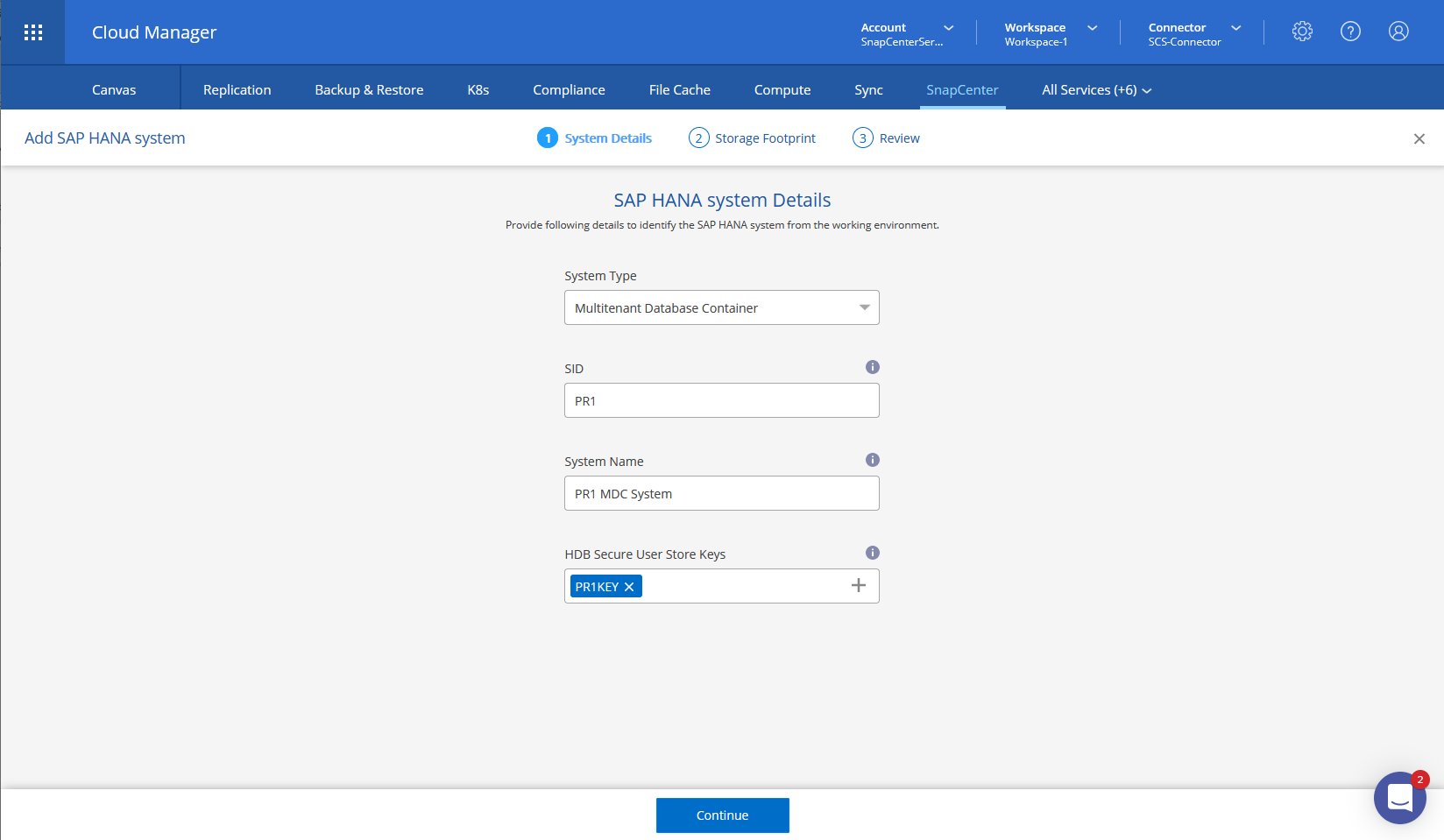Image resolution: width=1444 pixels, height=840 pixels.
Task: Click the 'SAP HANA system Details' heading
Action: [x=722, y=201]
